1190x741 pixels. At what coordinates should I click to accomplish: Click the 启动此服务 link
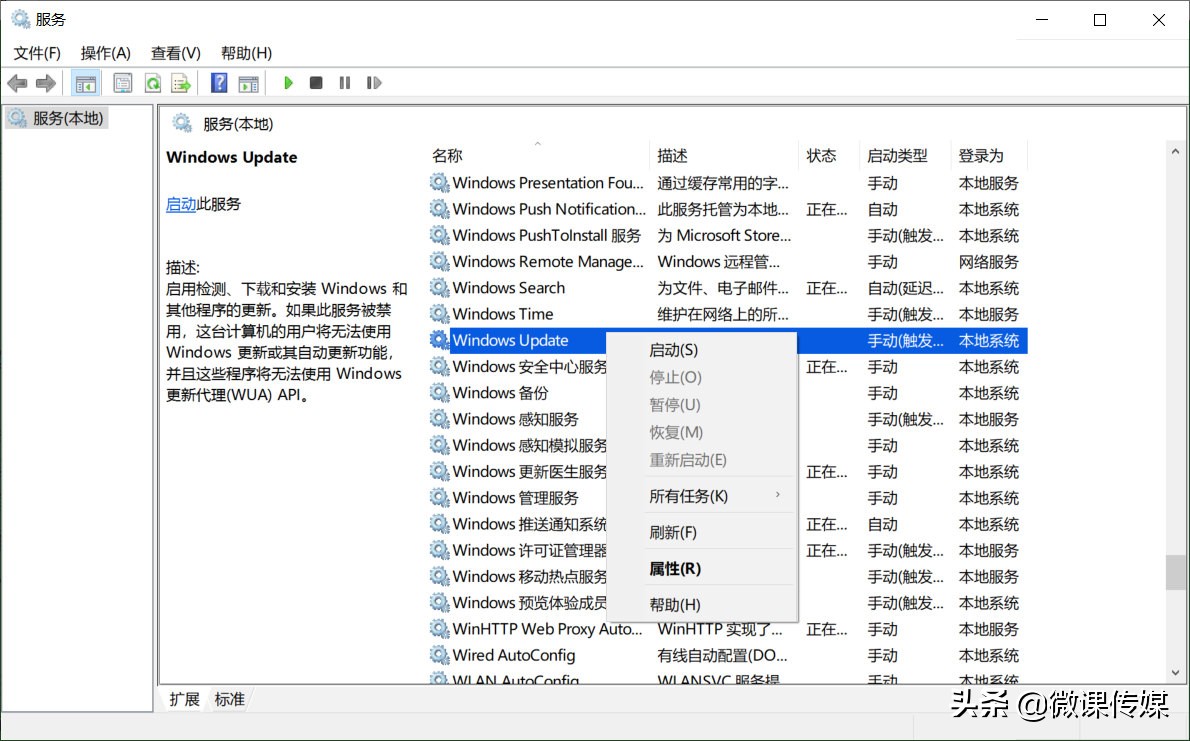(181, 204)
